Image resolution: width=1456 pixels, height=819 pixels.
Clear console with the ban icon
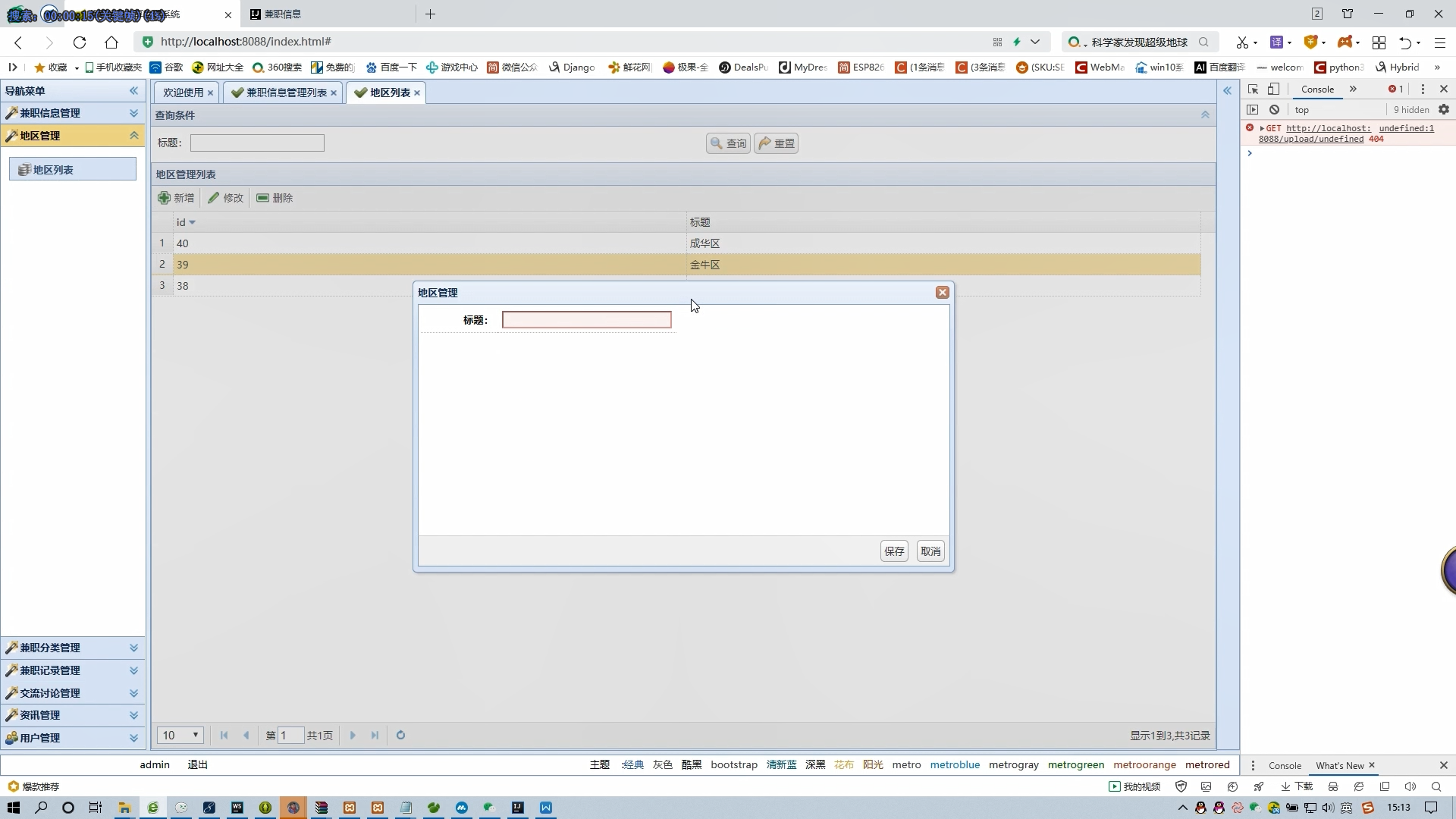pyautogui.click(x=1275, y=109)
